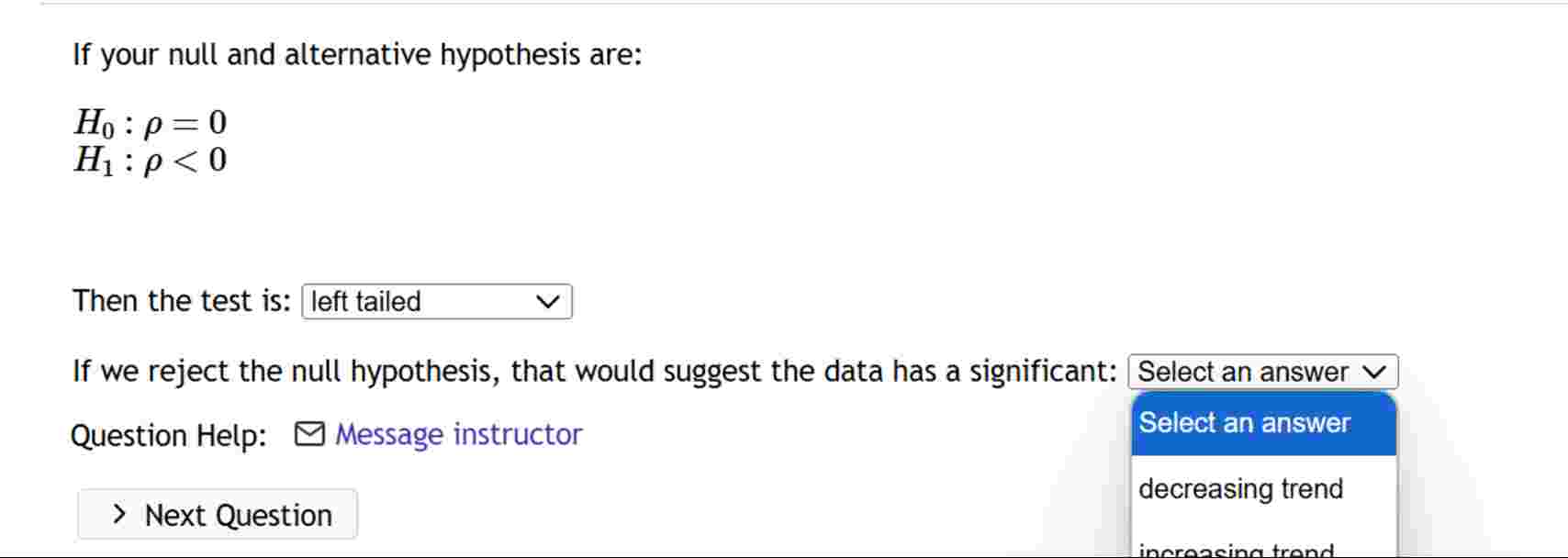Click the Then the test is label
The image size is (1568, 558).
coord(181,300)
